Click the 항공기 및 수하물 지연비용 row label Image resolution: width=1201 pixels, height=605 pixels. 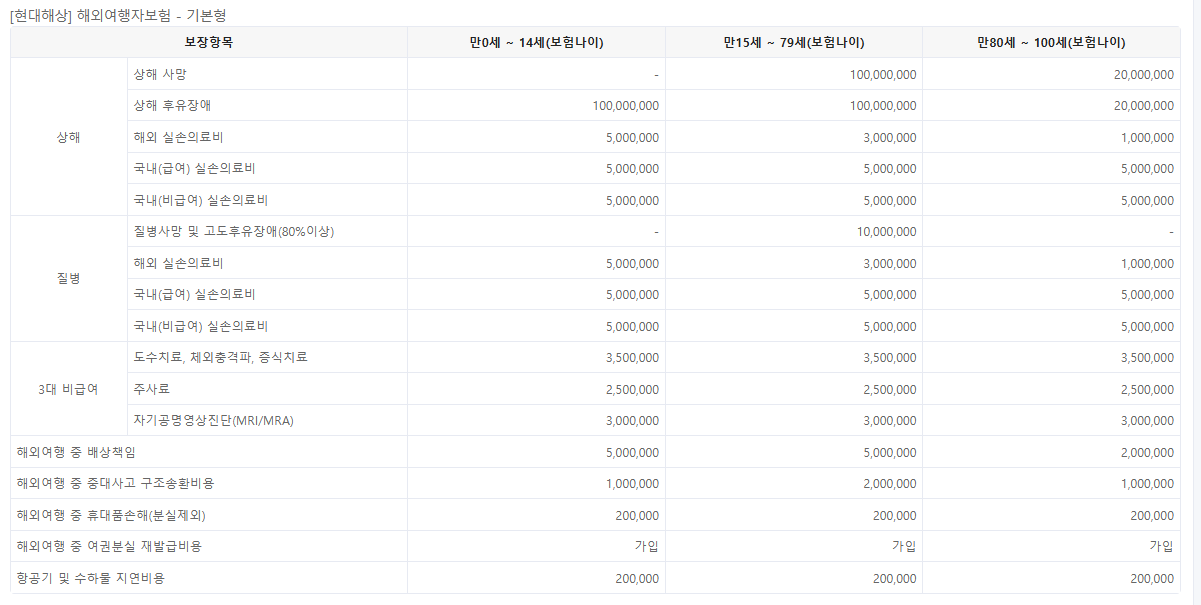pyautogui.click(x=90, y=578)
